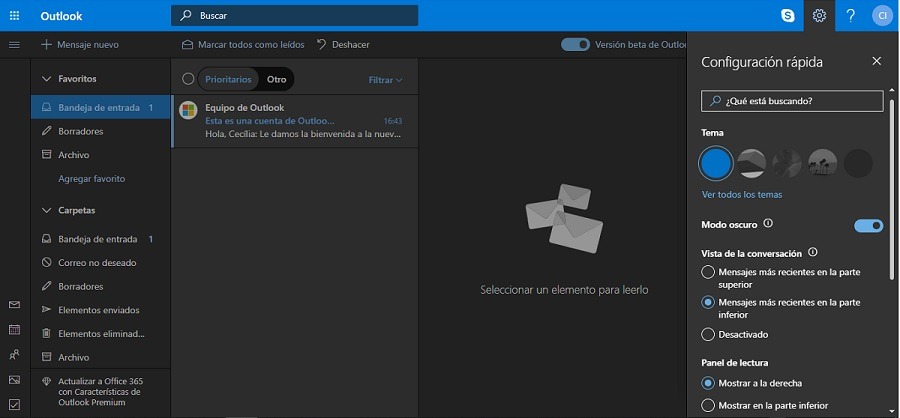Choose the blue theme swatch

pos(716,163)
